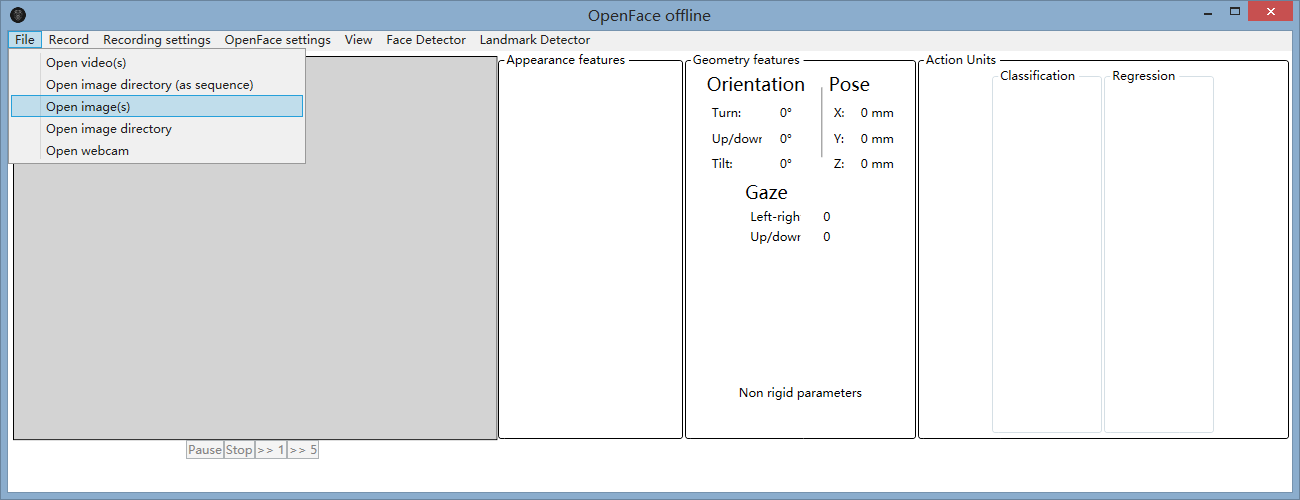The height and width of the screenshot is (500, 1300).
Task: Click the Geometry features panel label
Action: [x=746, y=60]
